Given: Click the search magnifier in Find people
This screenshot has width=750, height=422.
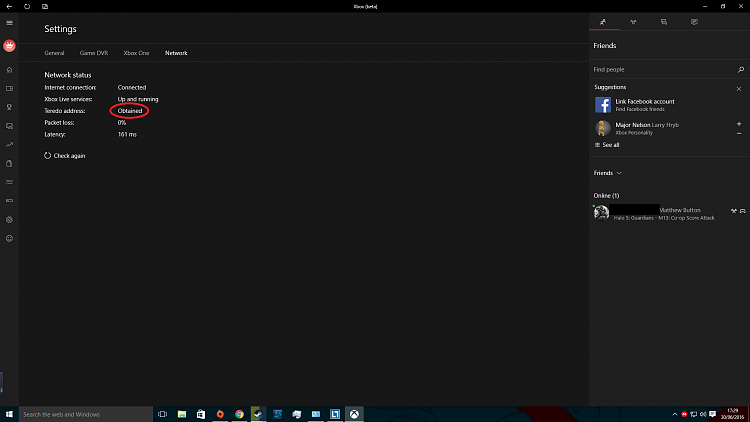Looking at the screenshot, I should pyautogui.click(x=740, y=70).
